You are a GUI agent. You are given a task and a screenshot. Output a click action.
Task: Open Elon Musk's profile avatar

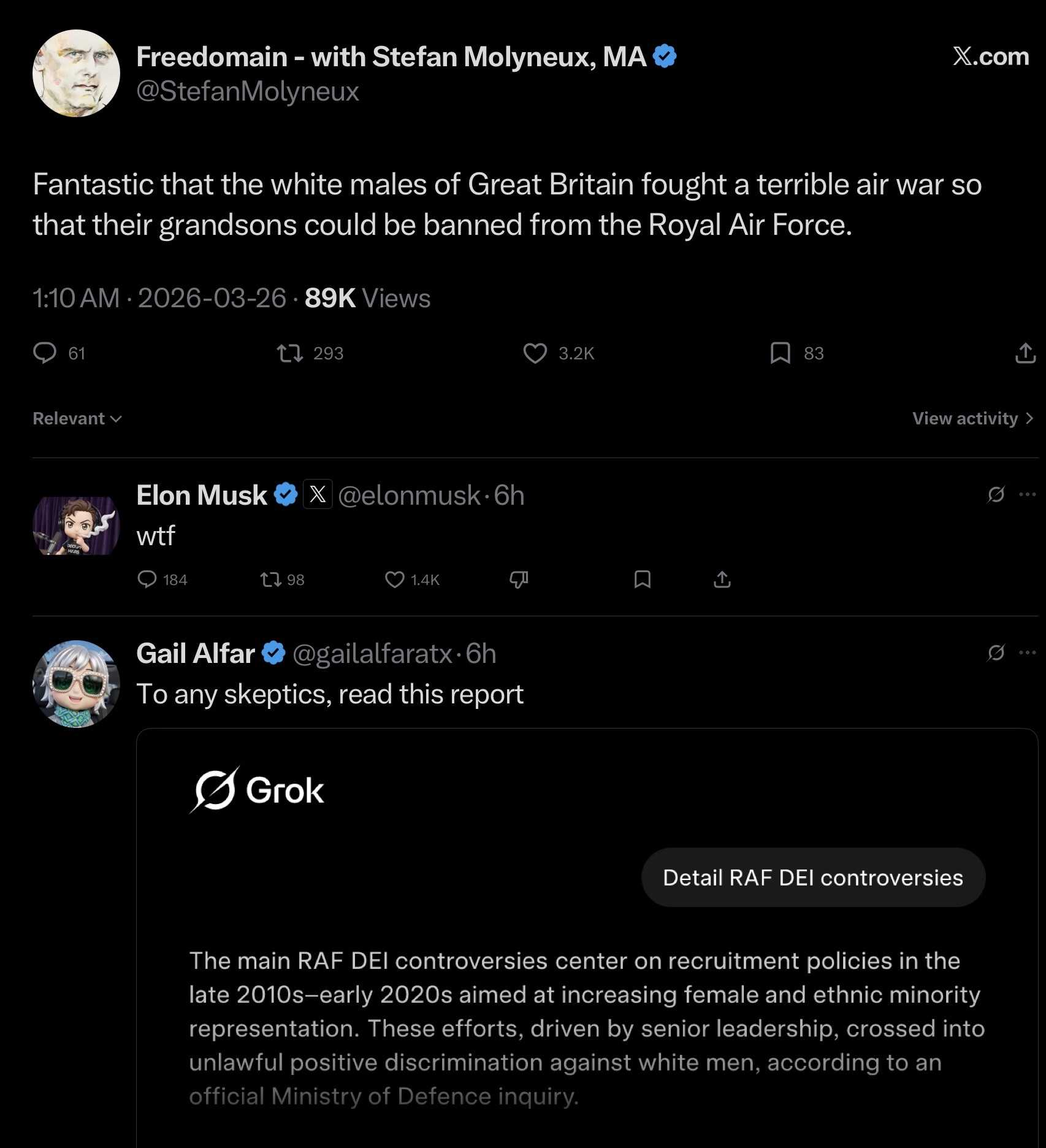[x=76, y=526]
